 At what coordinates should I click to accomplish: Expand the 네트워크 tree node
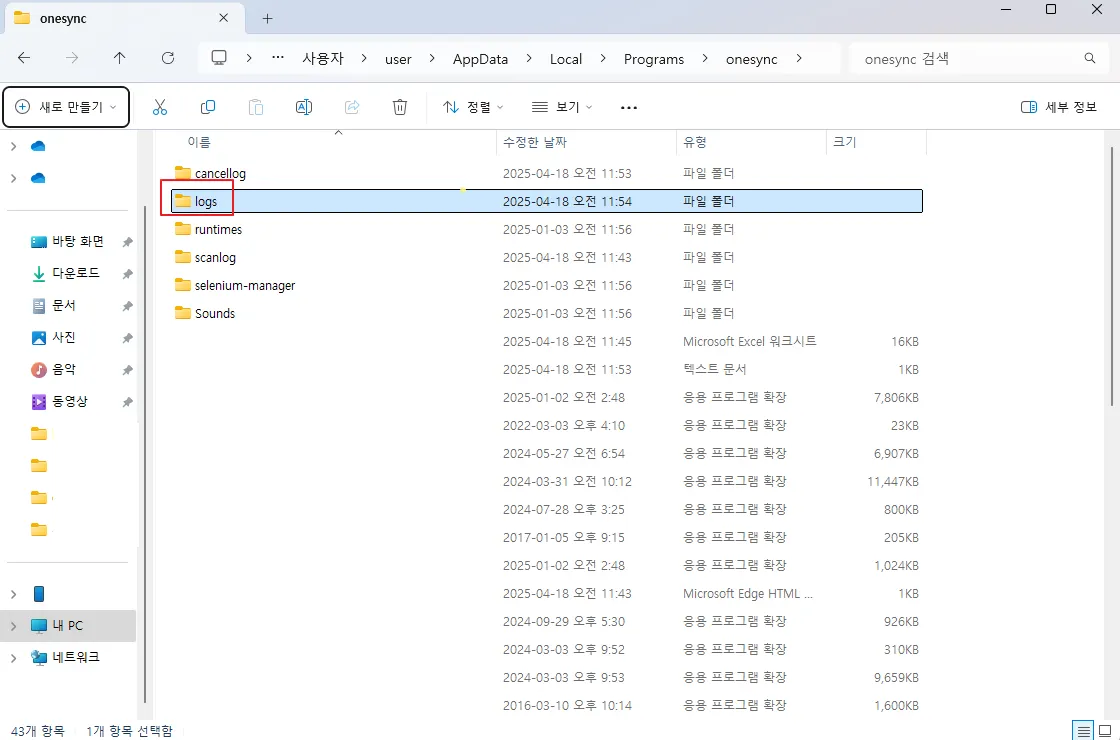click(13, 657)
